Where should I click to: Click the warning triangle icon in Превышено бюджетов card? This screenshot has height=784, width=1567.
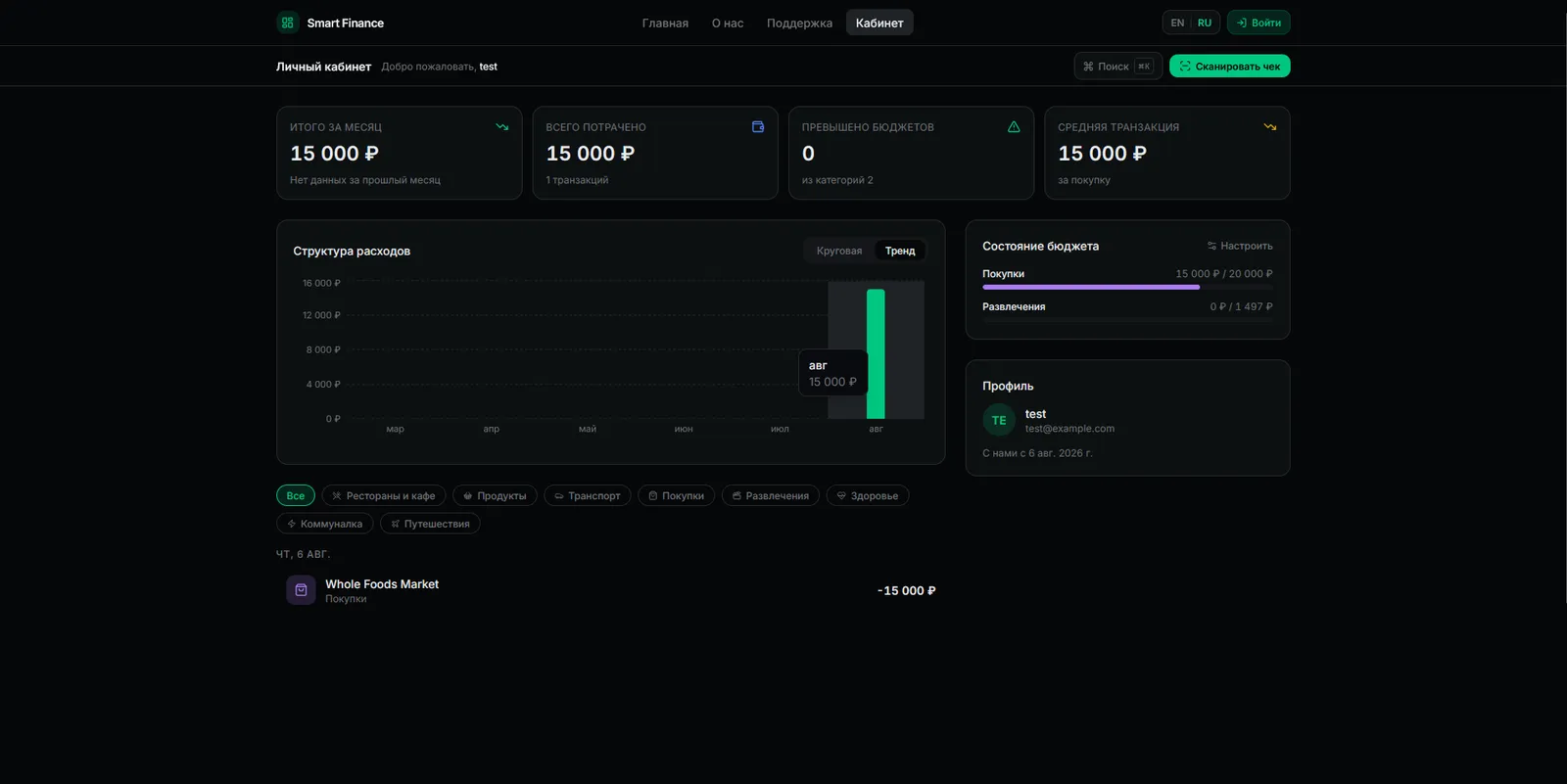(x=1014, y=127)
